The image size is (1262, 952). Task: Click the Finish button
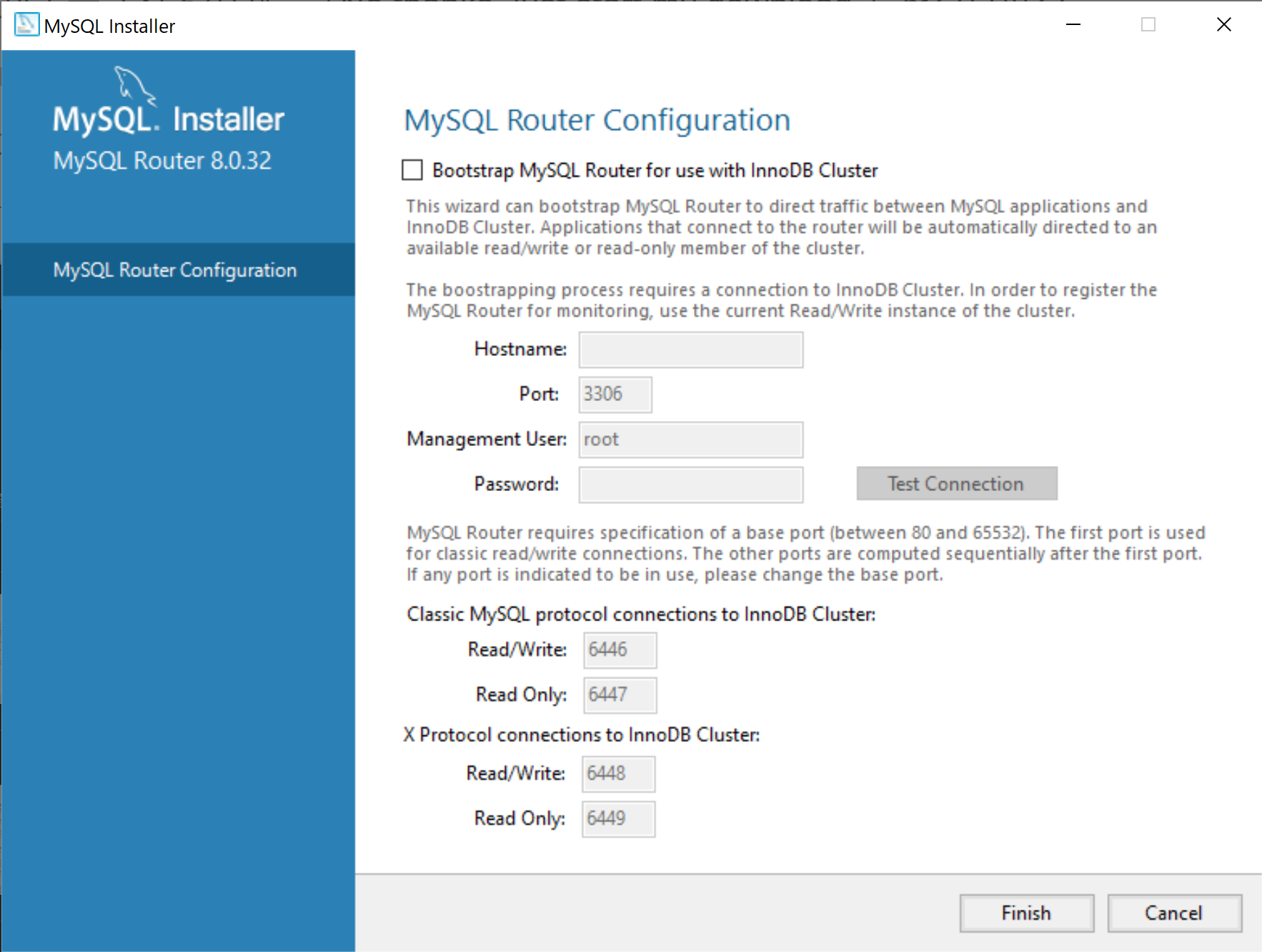click(x=1025, y=913)
